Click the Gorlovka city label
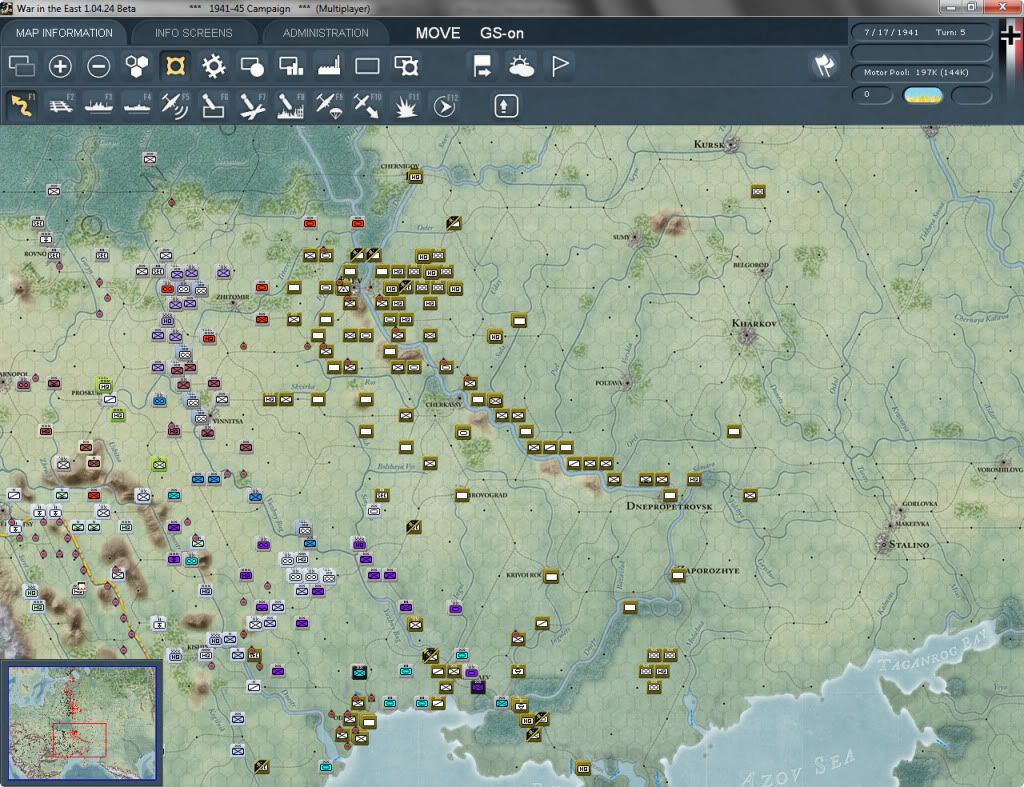 pos(920,504)
